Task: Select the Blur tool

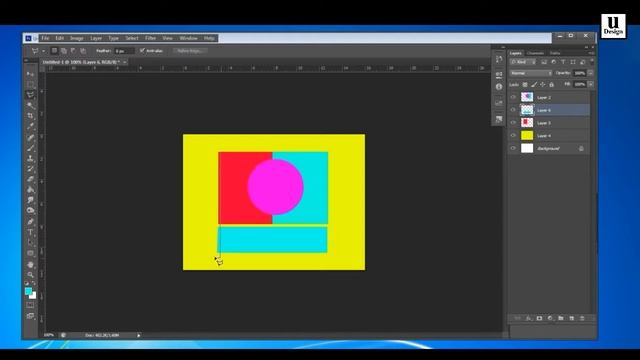Action: point(30,200)
